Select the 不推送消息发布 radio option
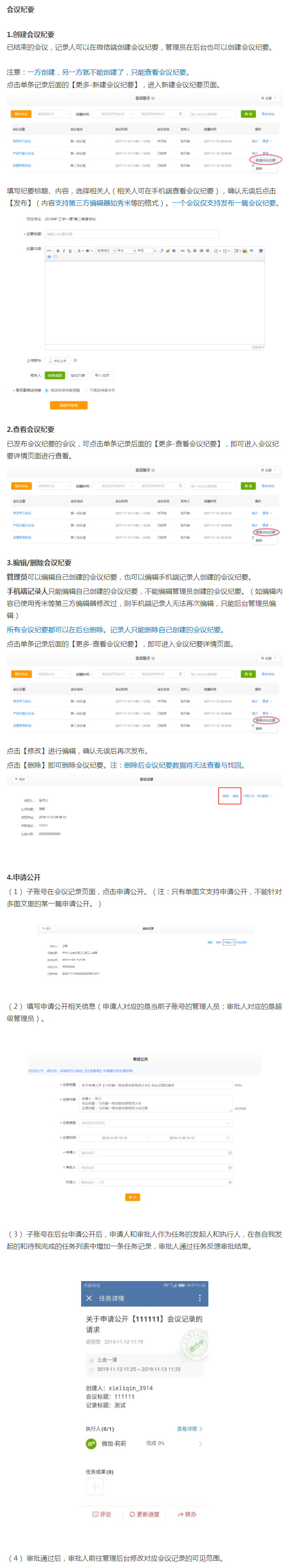Viewport: 289px width, 1568px height. coord(86,390)
